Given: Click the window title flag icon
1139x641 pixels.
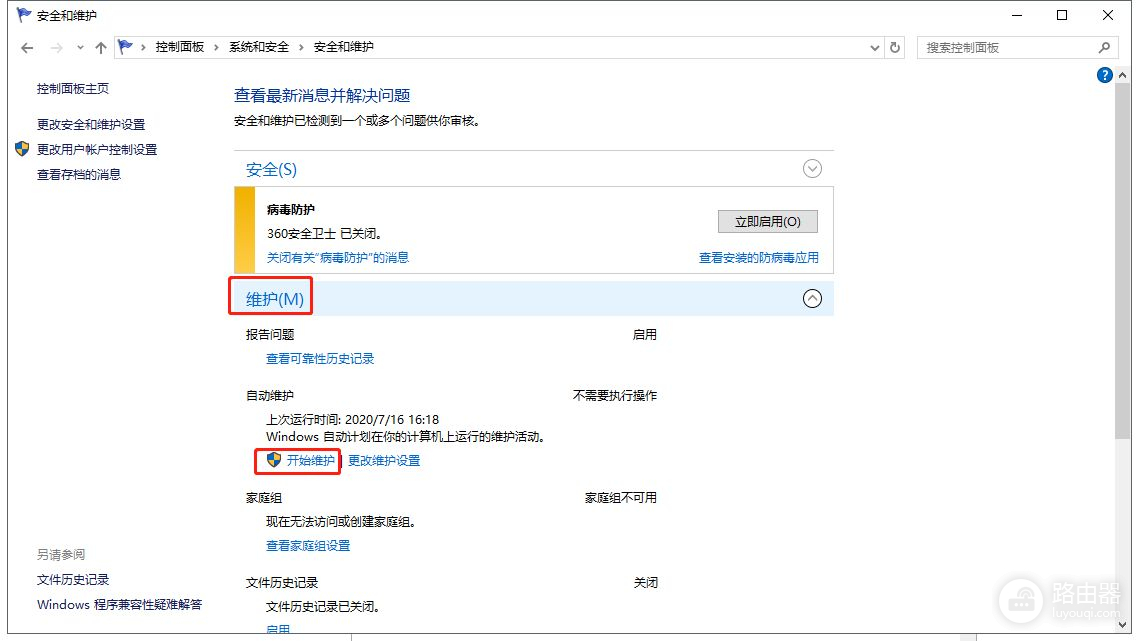Looking at the screenshot, I should click(23, 15).
